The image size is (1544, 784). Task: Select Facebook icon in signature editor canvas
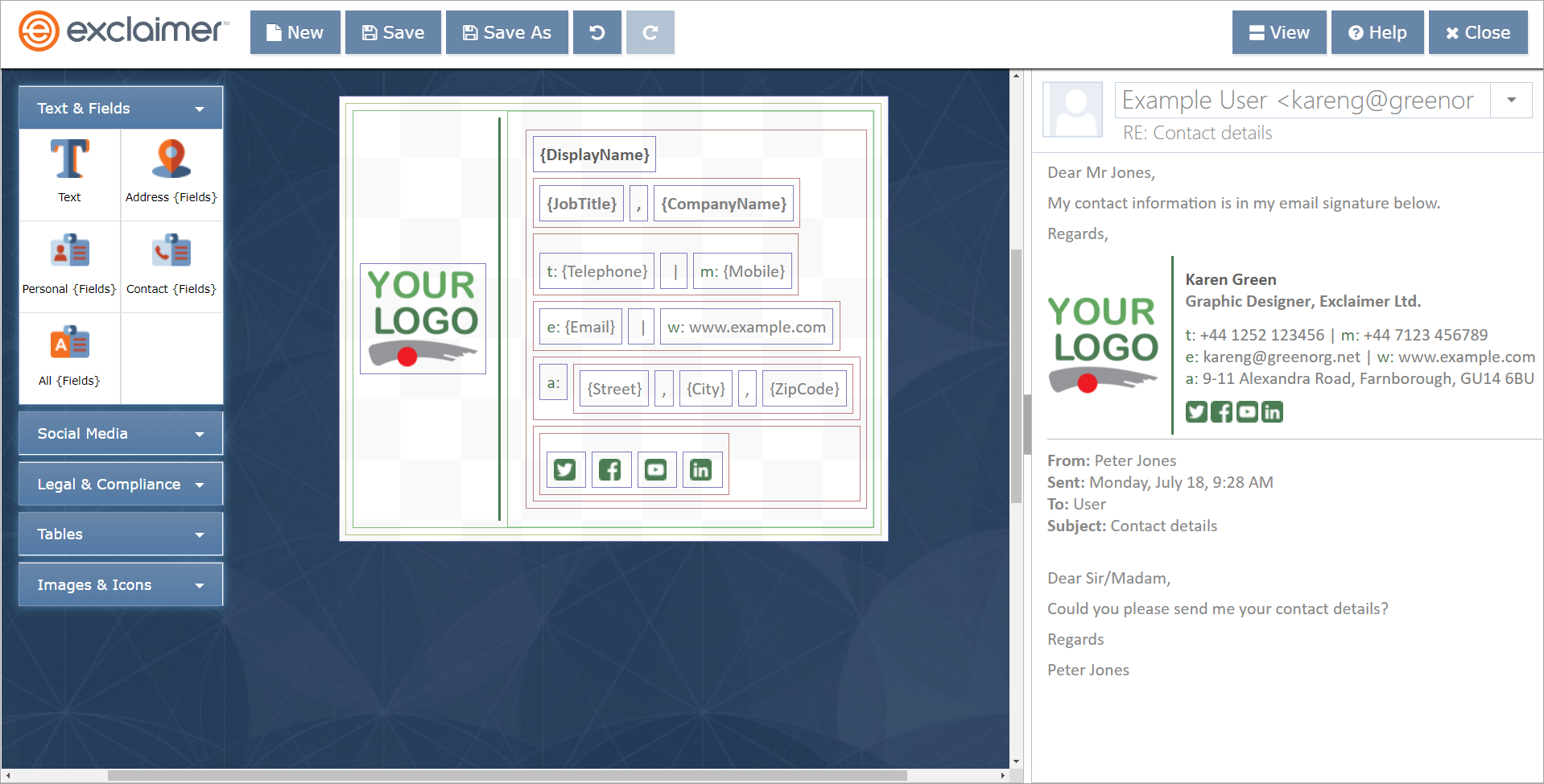[610, 469]
